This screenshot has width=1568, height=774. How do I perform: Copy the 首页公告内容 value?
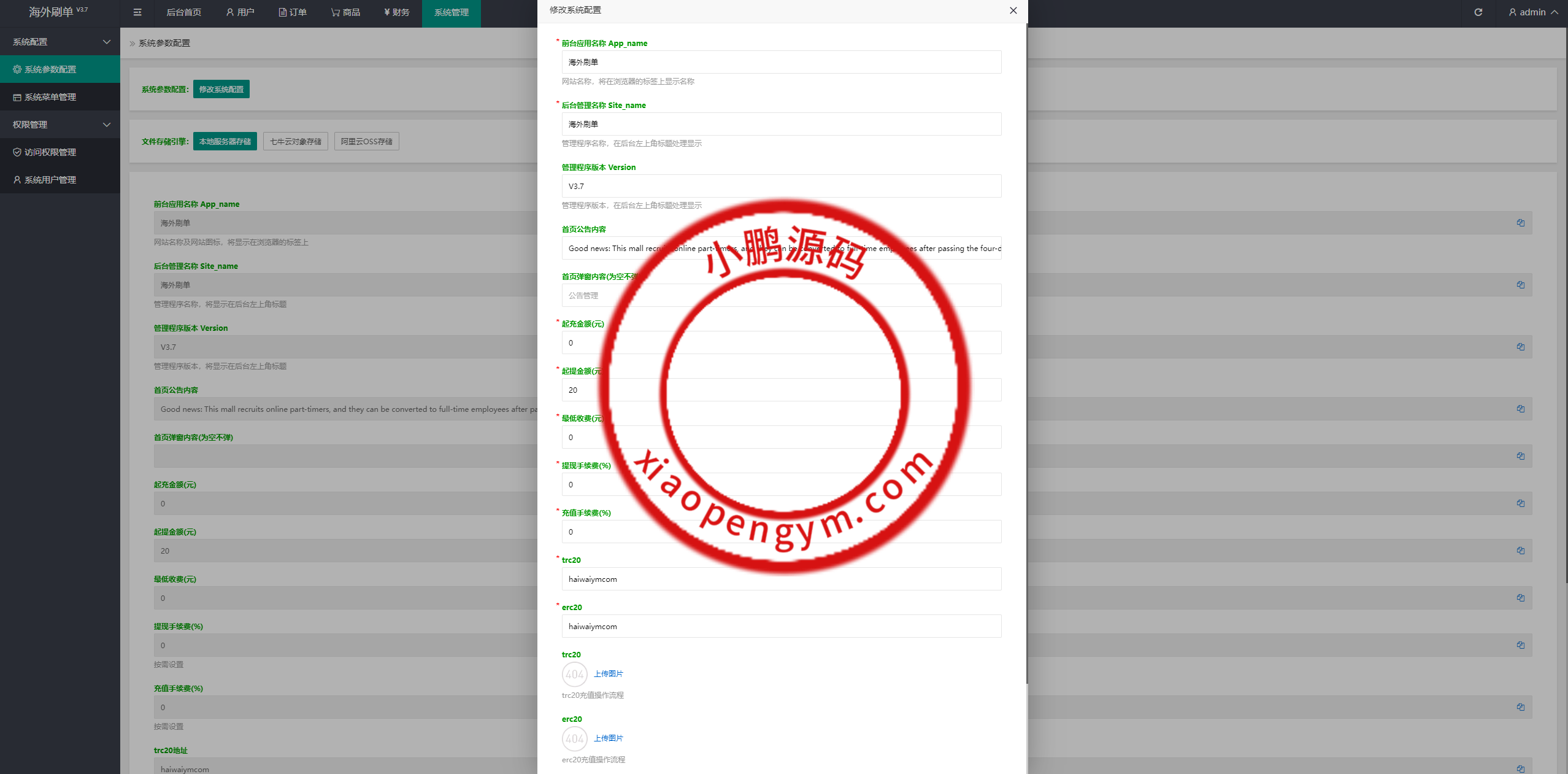[1521, 409]
